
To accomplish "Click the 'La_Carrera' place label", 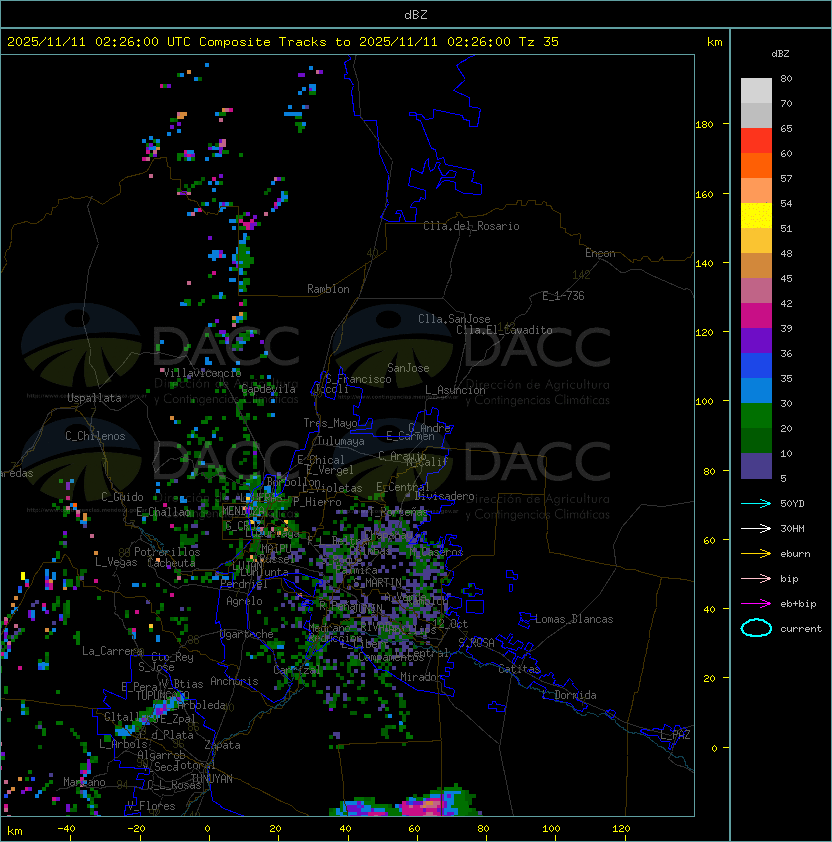I will (x=112, y=651).
